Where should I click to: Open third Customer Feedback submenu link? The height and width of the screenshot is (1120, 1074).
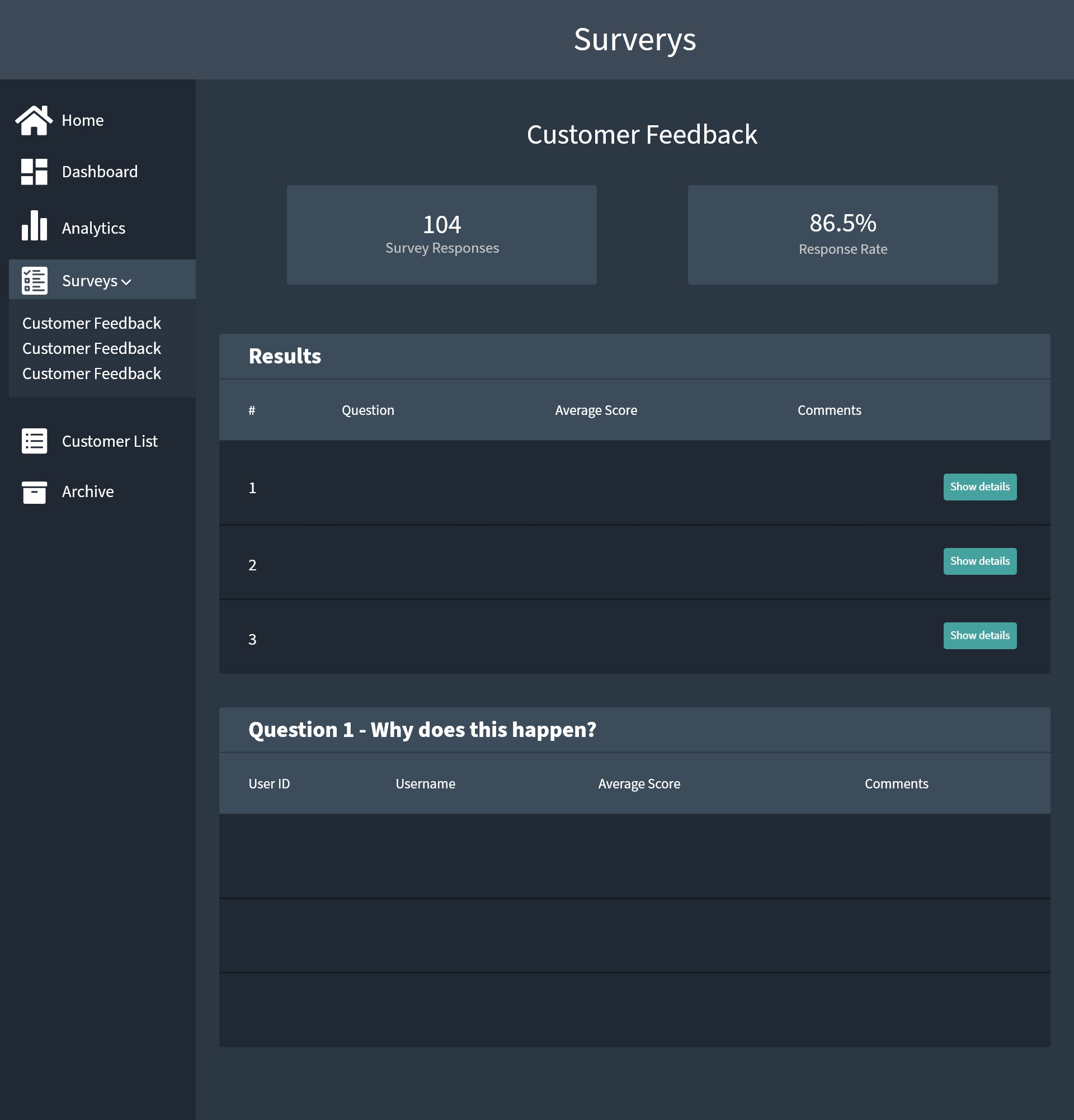point(91,374)
